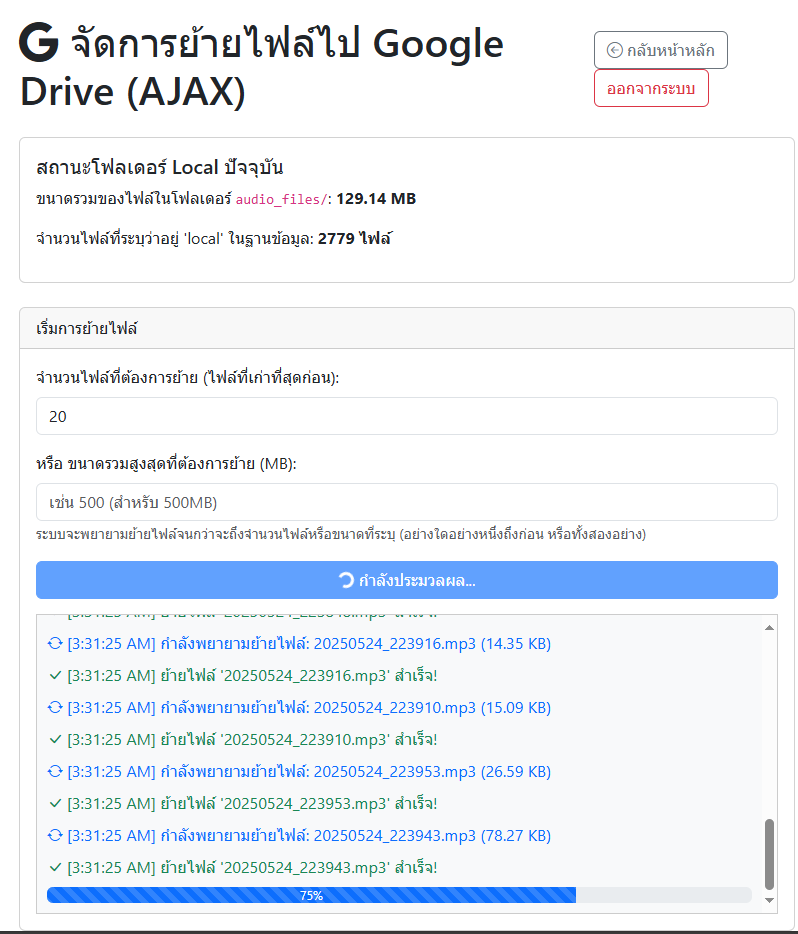
Task: Click the 75% progress bar
Action: click(x=399, y=895)
